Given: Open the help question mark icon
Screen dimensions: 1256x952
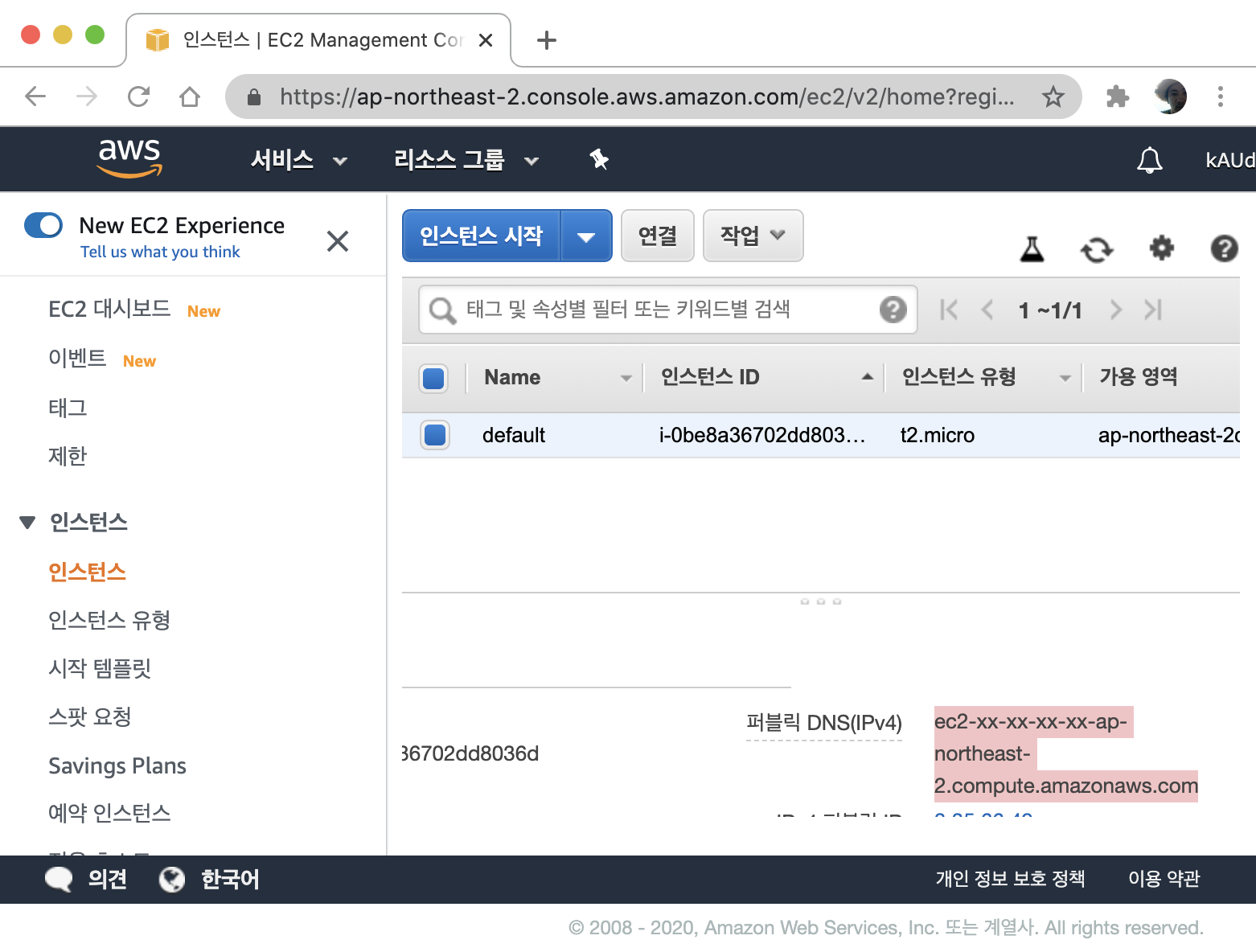Looking at the screenshot, I should point(1224,248).
